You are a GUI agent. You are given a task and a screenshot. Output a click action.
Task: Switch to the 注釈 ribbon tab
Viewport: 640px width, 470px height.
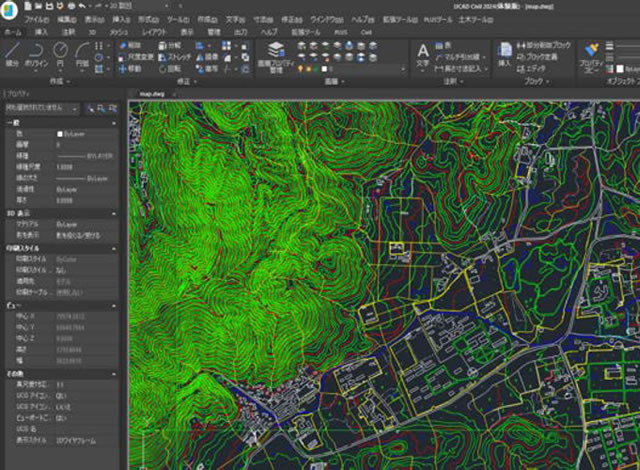(x=68, y=32)
